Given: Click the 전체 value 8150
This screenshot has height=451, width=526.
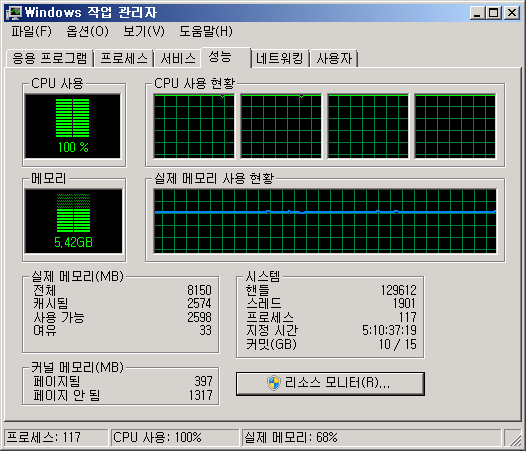Looking at the screenshot, I should click(x=199, y=290).
